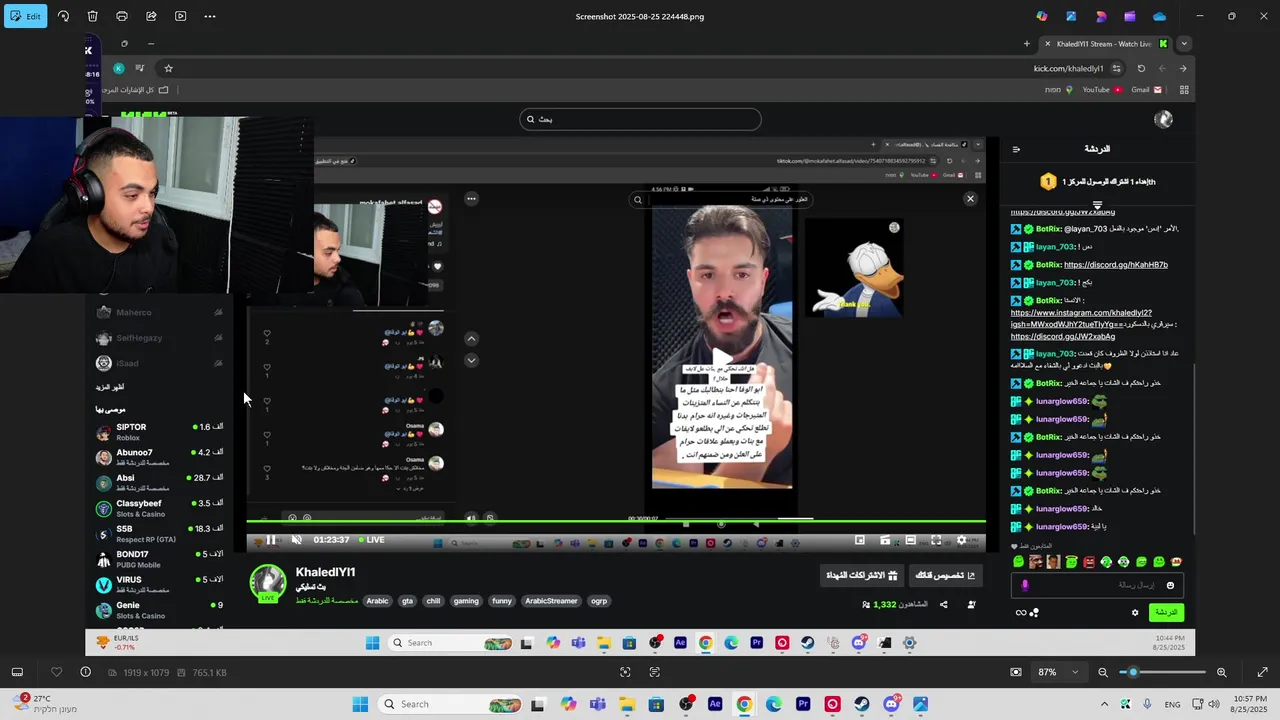The width and height of the screenshot is (1280, 720).
Task: Select the Arabic tag under KhaledlYl1
Action: pos(377,601)
